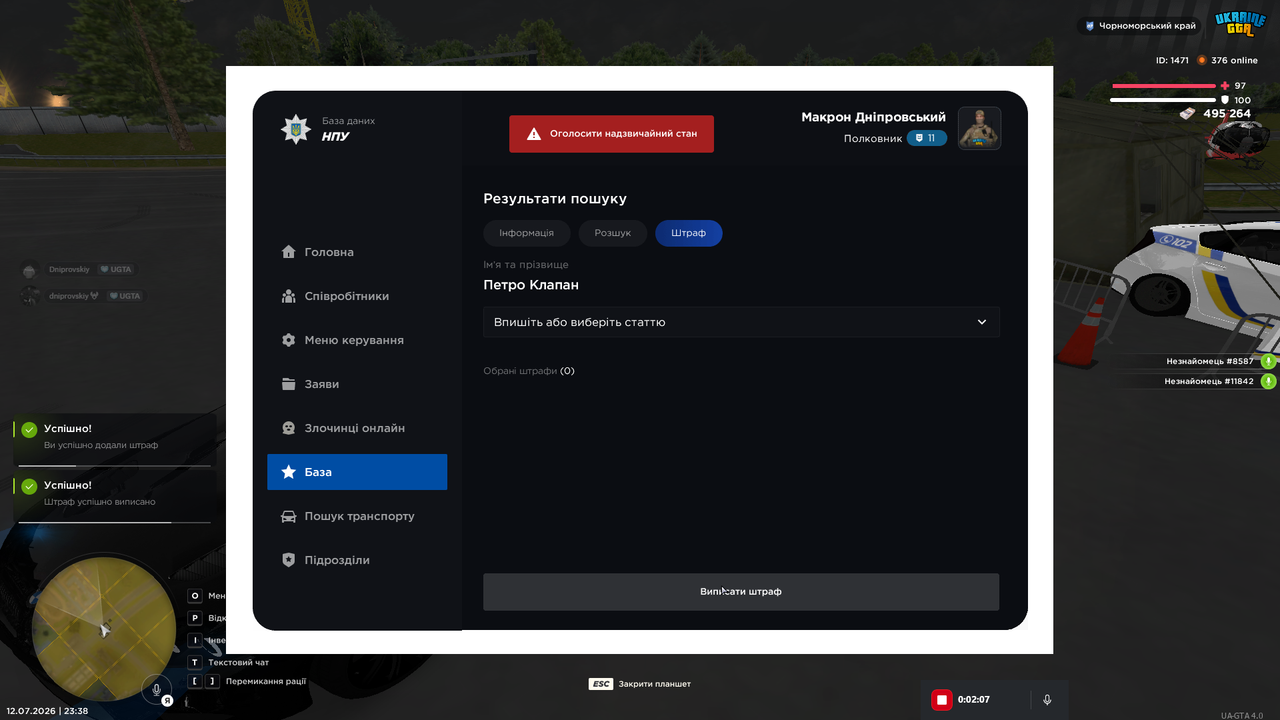Open the Заяви section
The height and width of the screenshot is (720, 1280).
click(x=357, y=384)
